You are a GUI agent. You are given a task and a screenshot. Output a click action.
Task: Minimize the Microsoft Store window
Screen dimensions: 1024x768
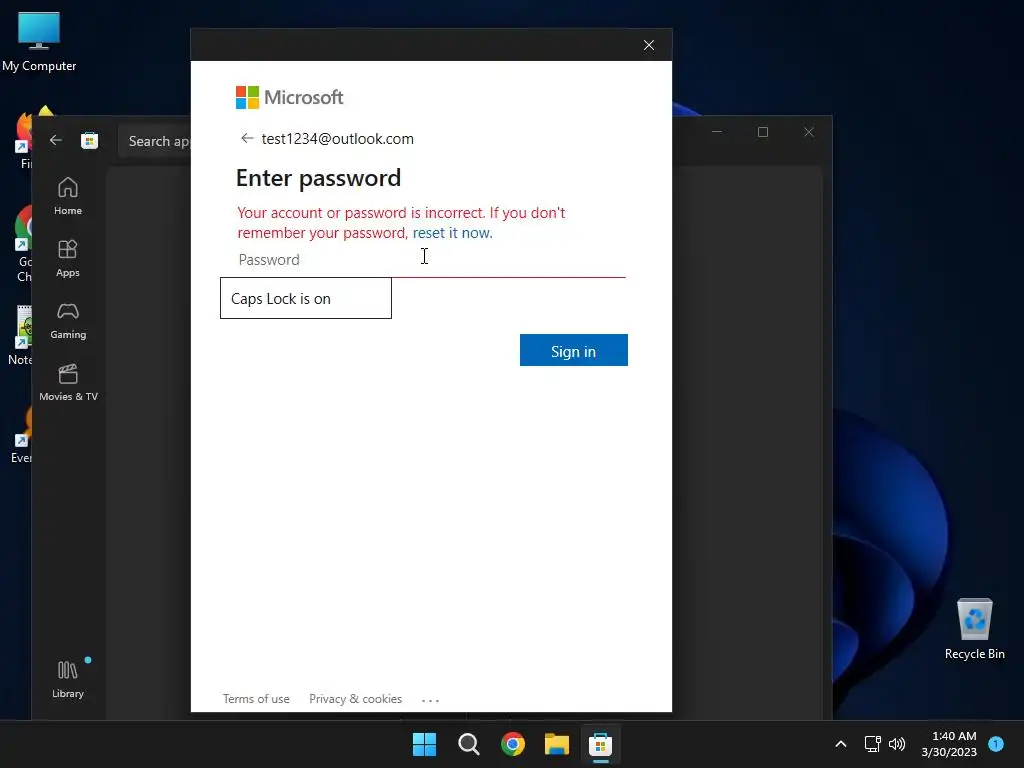click(x=717, y=132)
